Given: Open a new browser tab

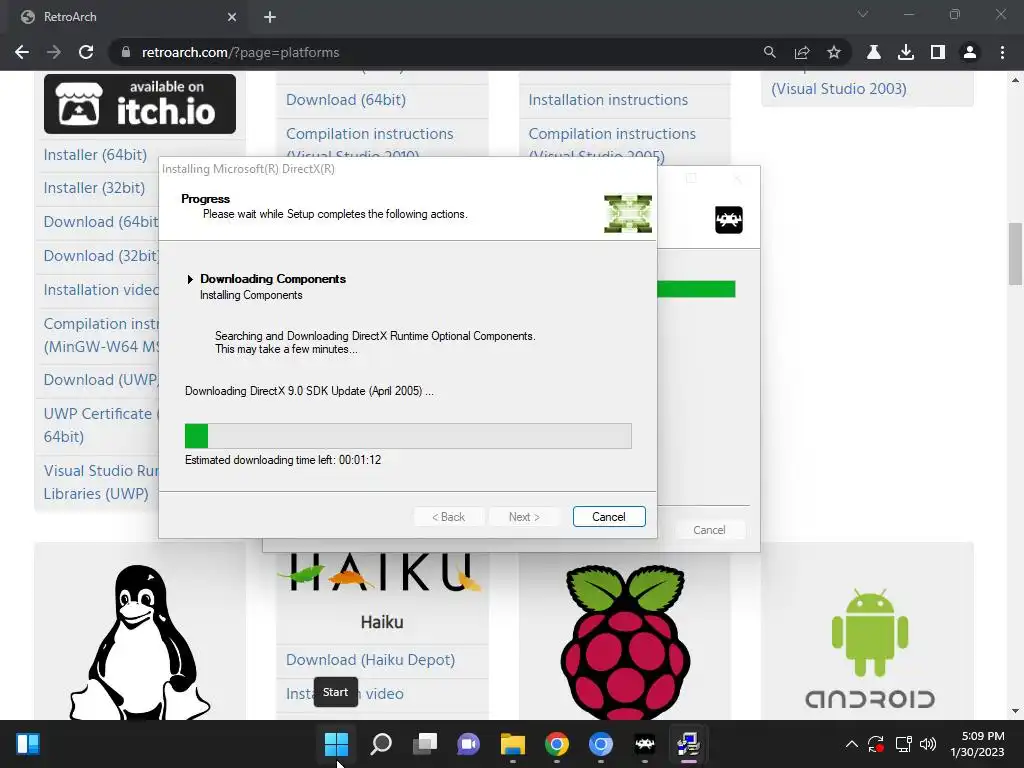Looking at the screenshot, I should pos(270,17).
